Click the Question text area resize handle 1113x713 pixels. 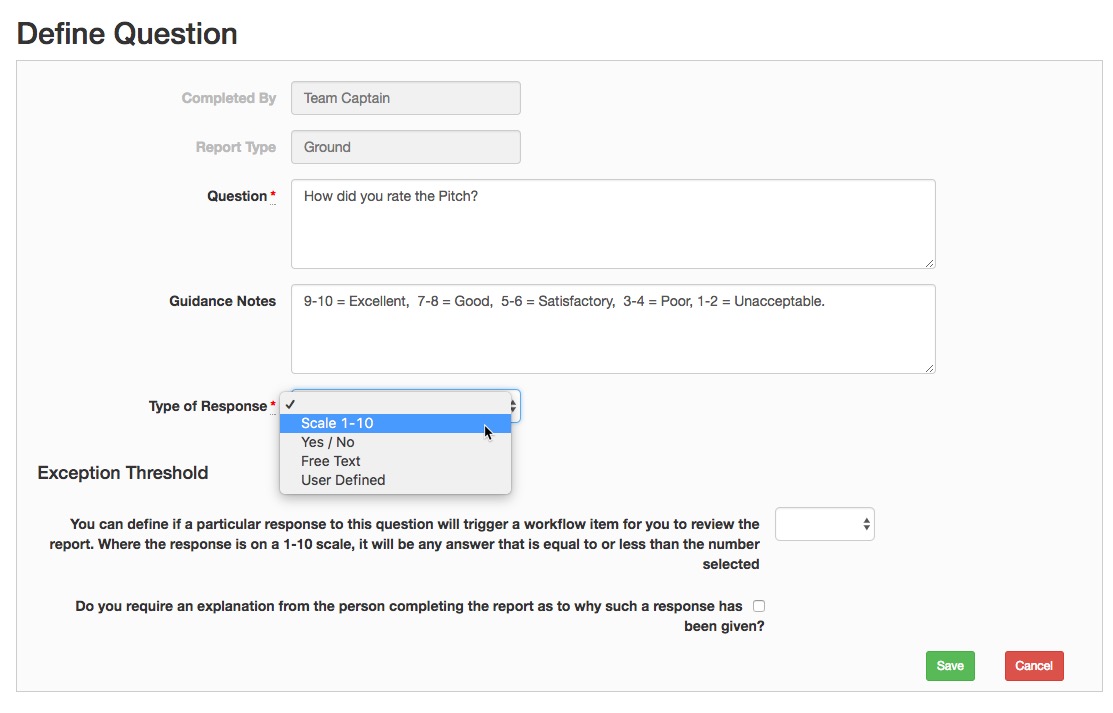(929, 263)
